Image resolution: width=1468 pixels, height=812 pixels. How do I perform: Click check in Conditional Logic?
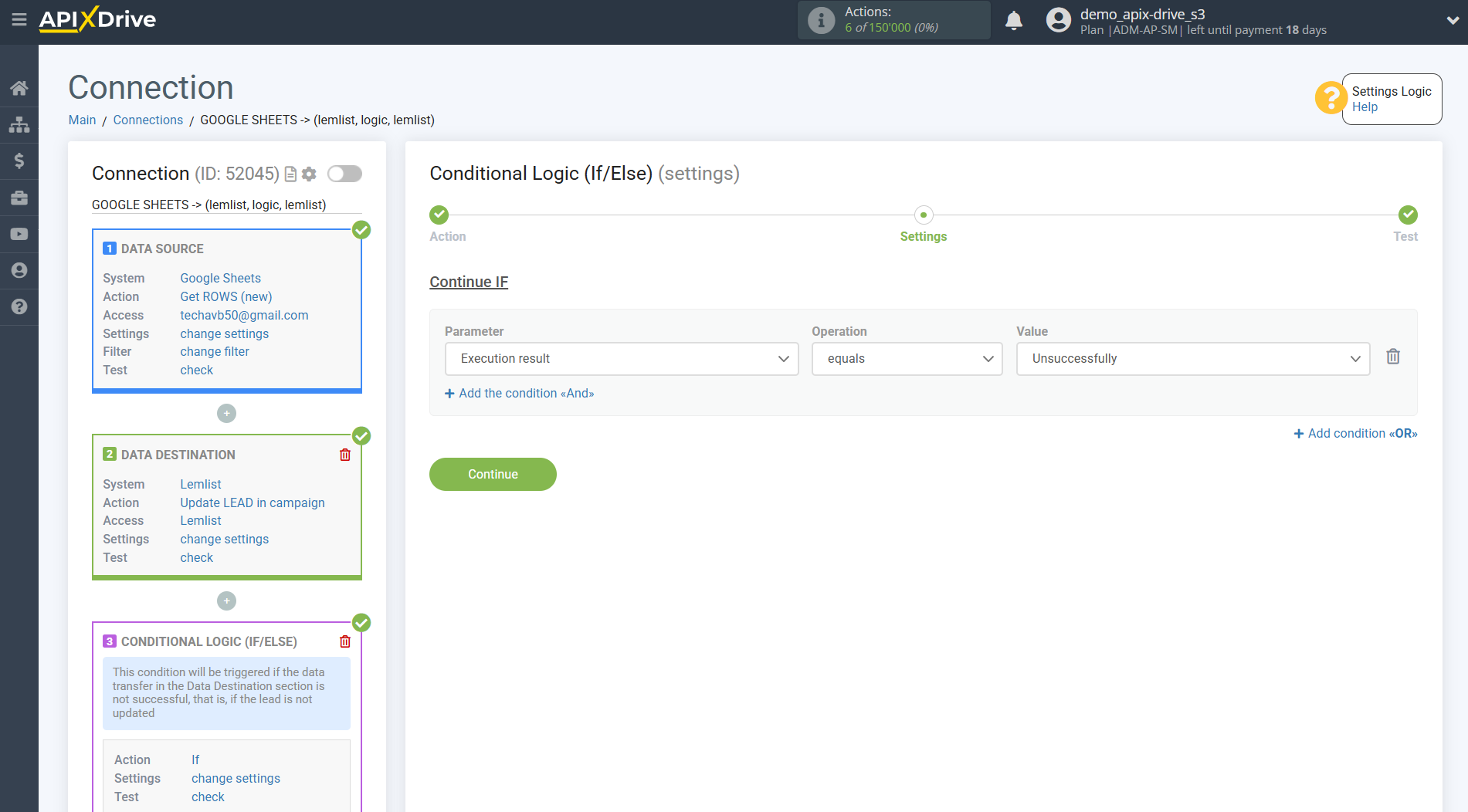pos(209,797)
